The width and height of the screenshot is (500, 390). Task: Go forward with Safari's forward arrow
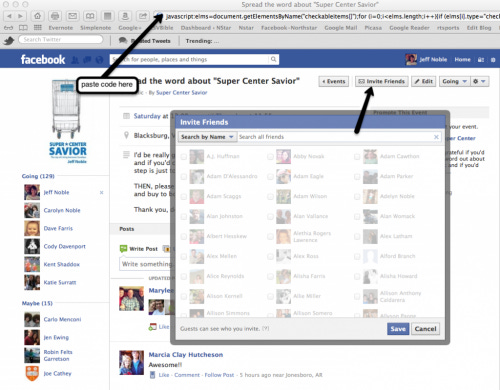tap(20, 16)
